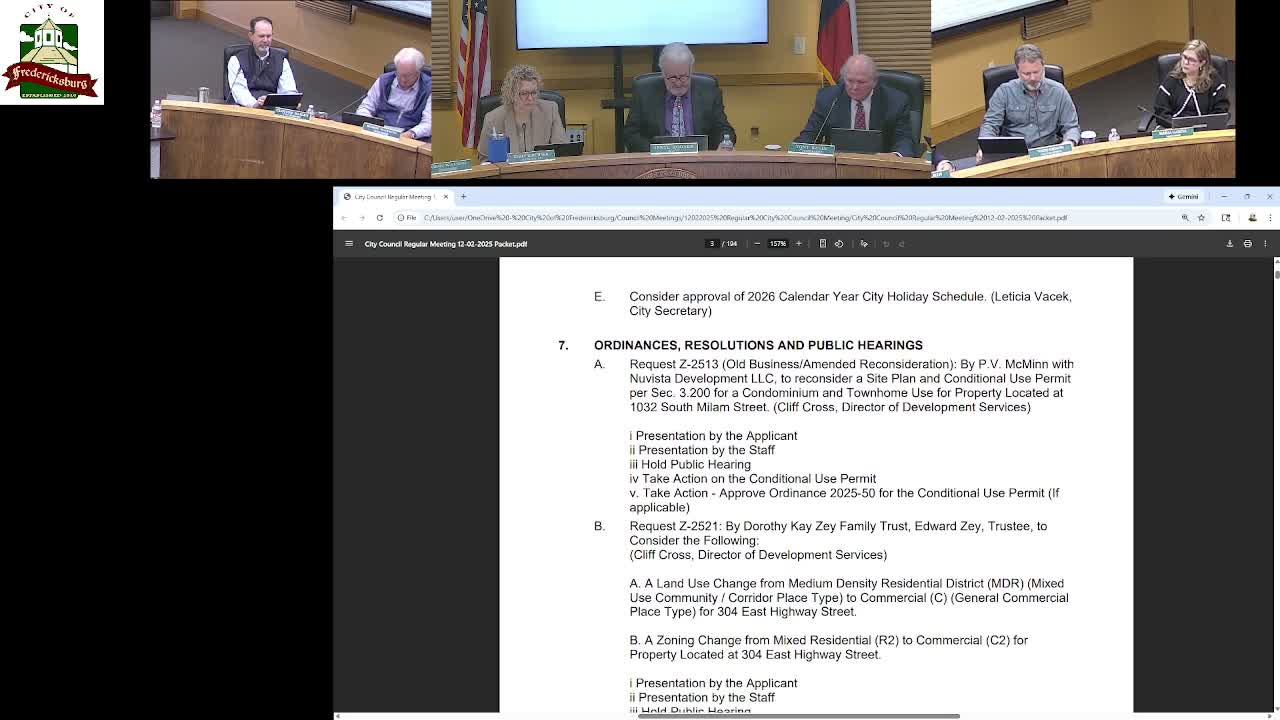The width and height of the screenshot is (1280, 720).
Task: Click the zoom percentage field
Action: (777, 244)
